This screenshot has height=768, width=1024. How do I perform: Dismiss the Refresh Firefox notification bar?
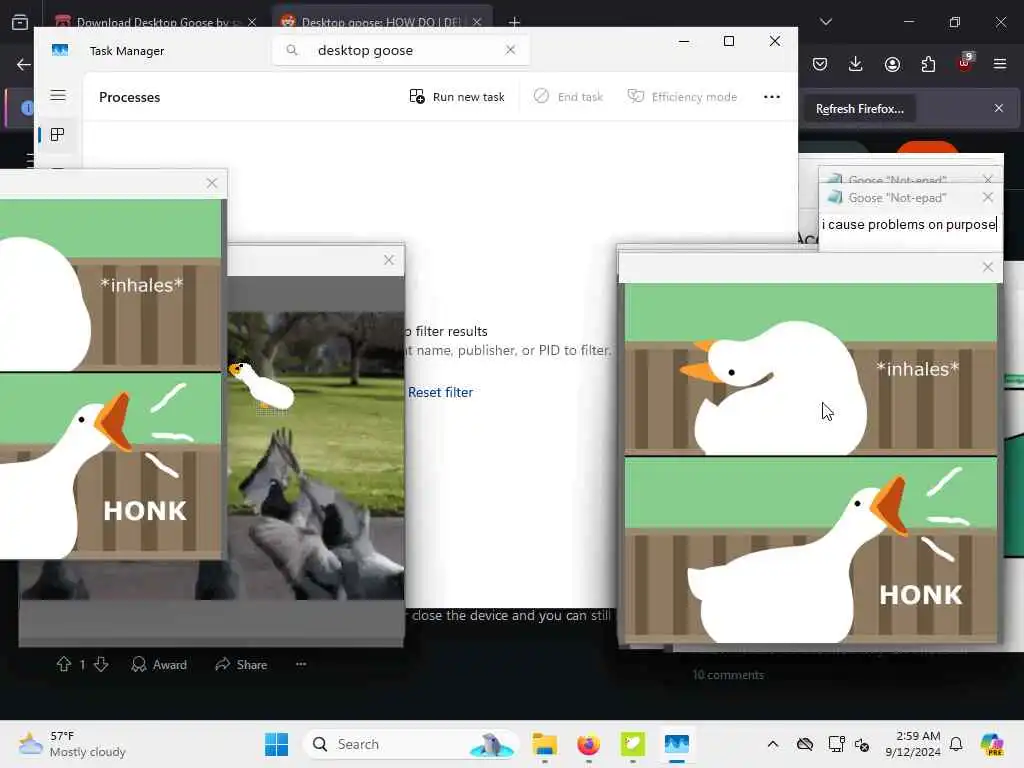tap(999, 108)
